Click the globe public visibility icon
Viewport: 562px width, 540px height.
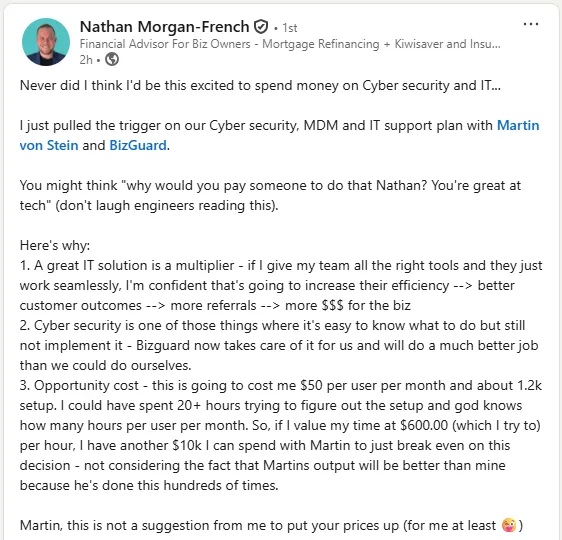click(x=112, y=59)
